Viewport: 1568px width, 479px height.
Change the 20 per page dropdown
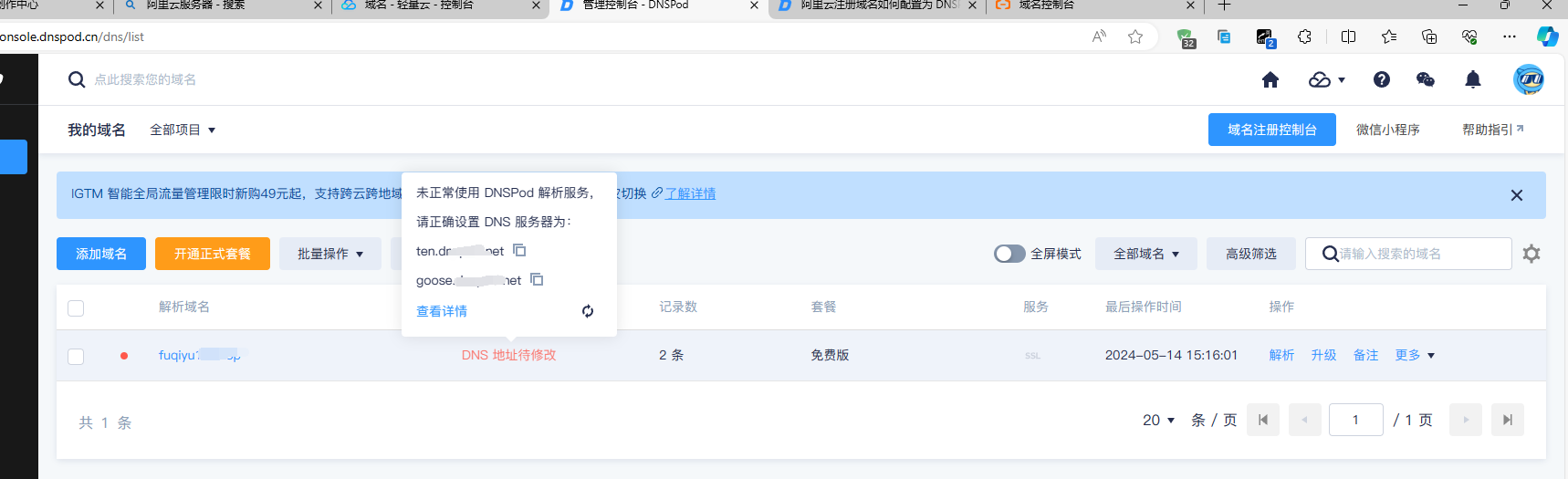[1158, 420]
